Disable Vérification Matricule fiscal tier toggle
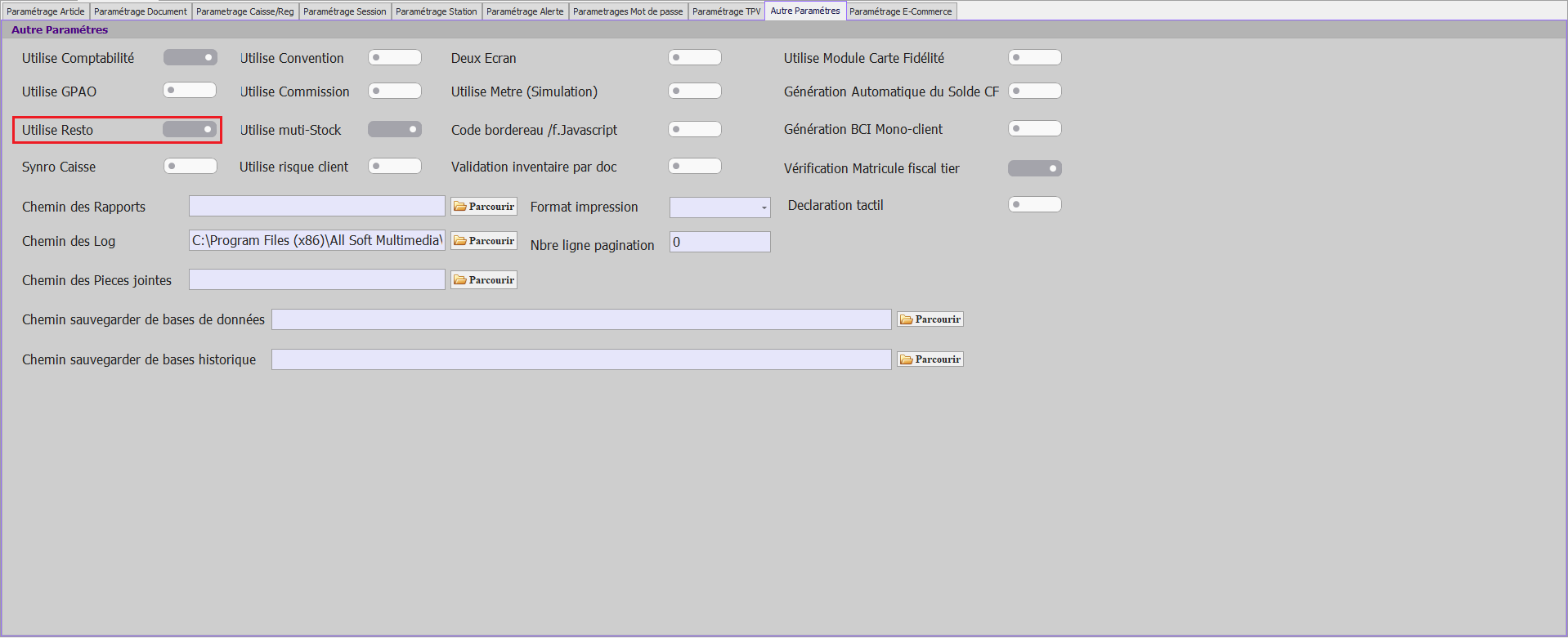The width and height of the screenshot is (1568, 638). [1035, 168]
